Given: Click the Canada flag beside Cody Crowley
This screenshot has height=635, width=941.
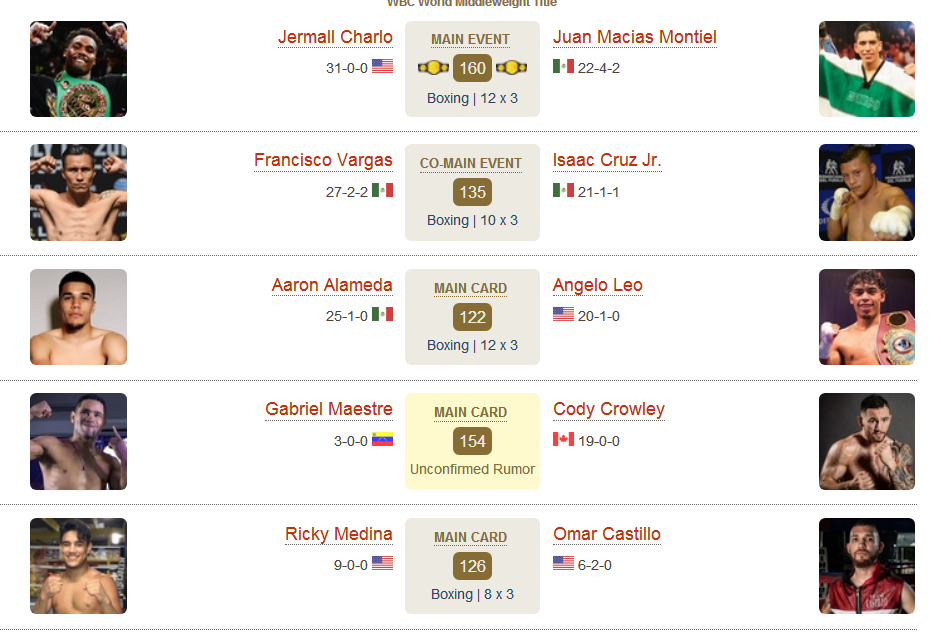Looking at the screenshot, I should (563, 439).
